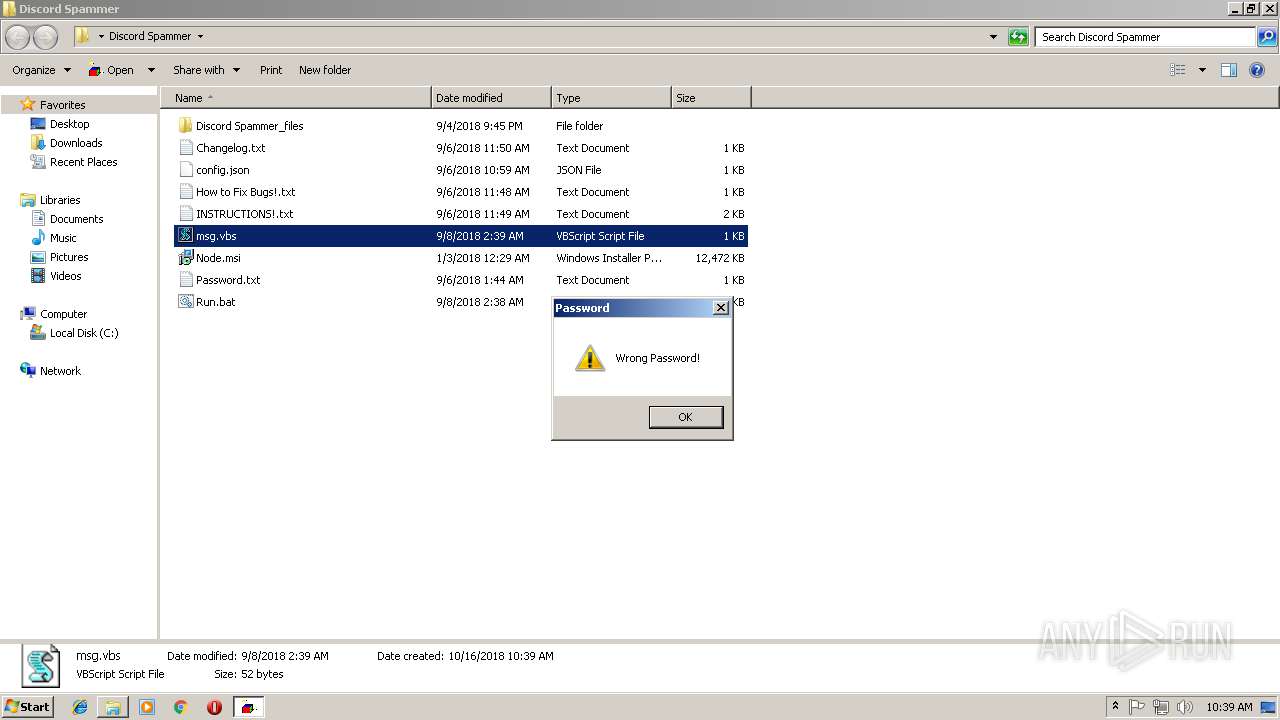Open the Music library

coord(63,238)
